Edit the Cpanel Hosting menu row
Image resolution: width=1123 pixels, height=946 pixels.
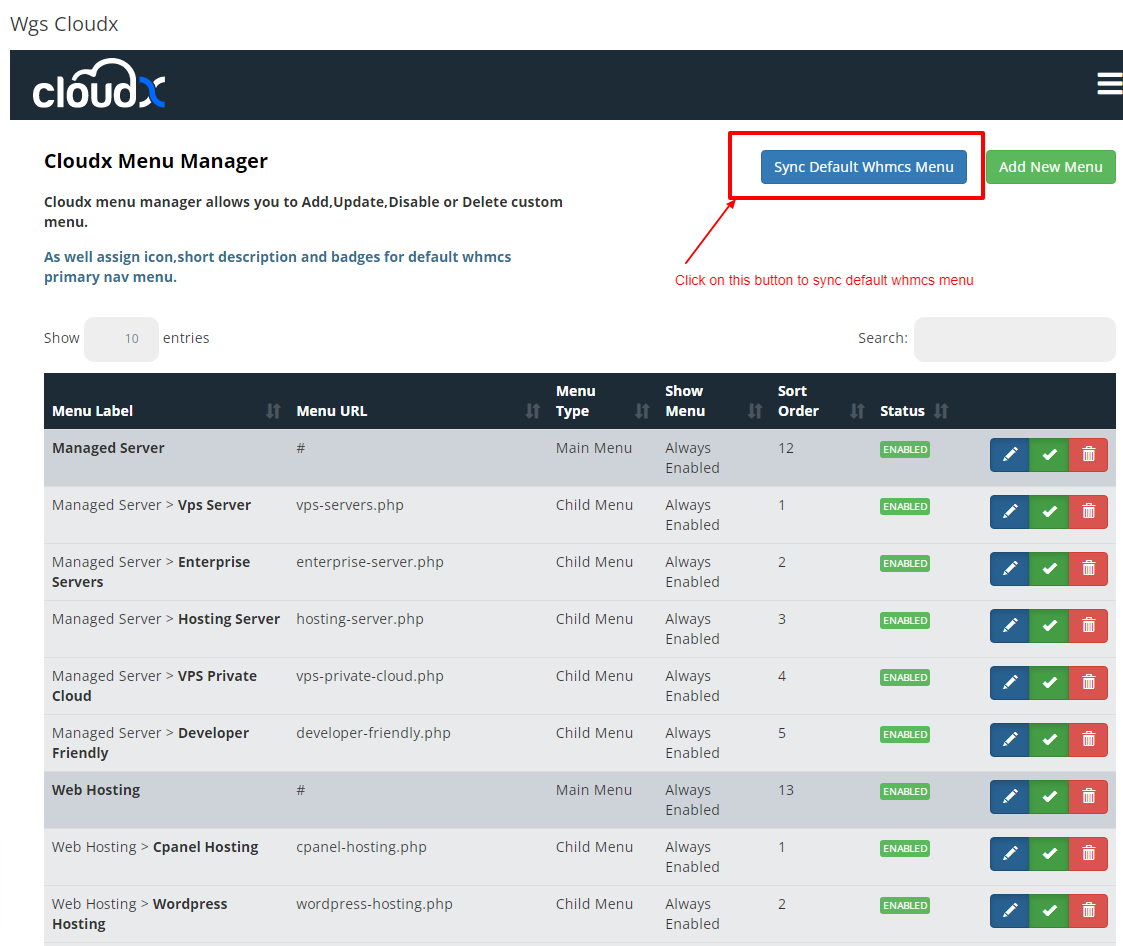tap(1010, 853)
